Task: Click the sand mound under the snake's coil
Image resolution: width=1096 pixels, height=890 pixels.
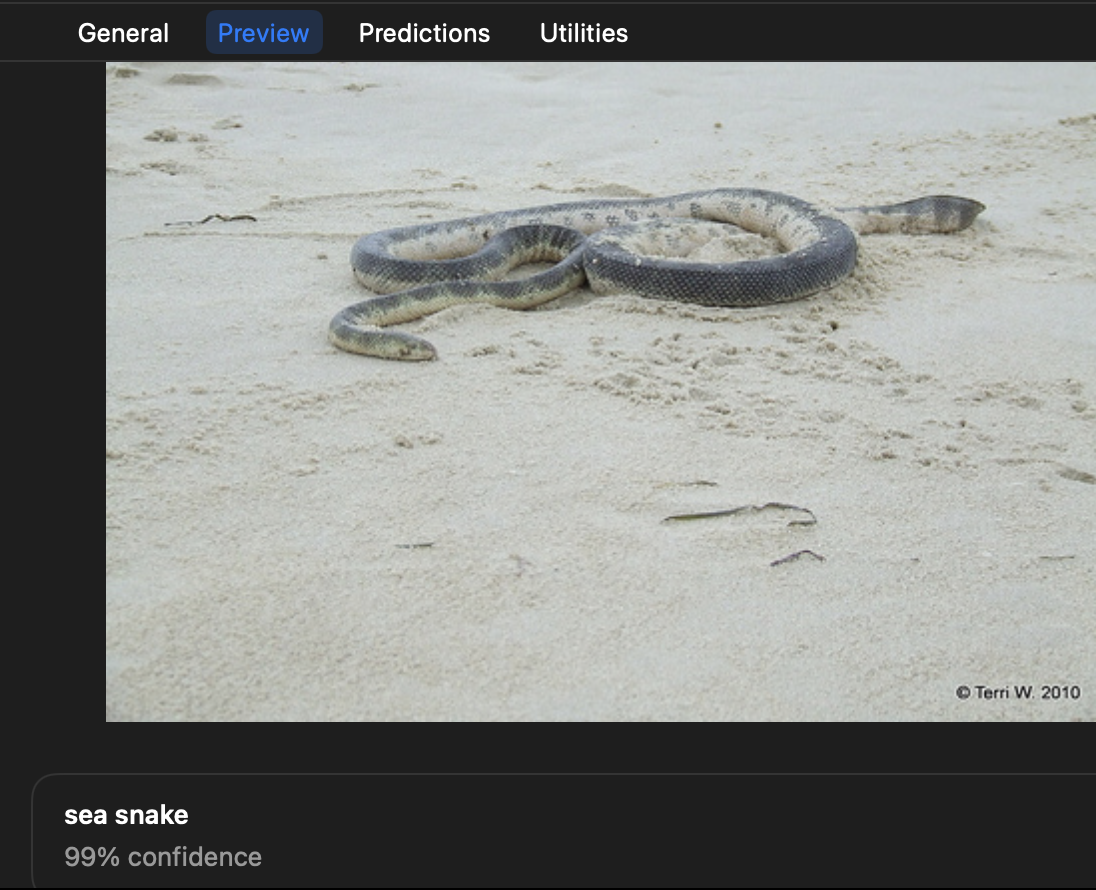Action: point(700,238)
